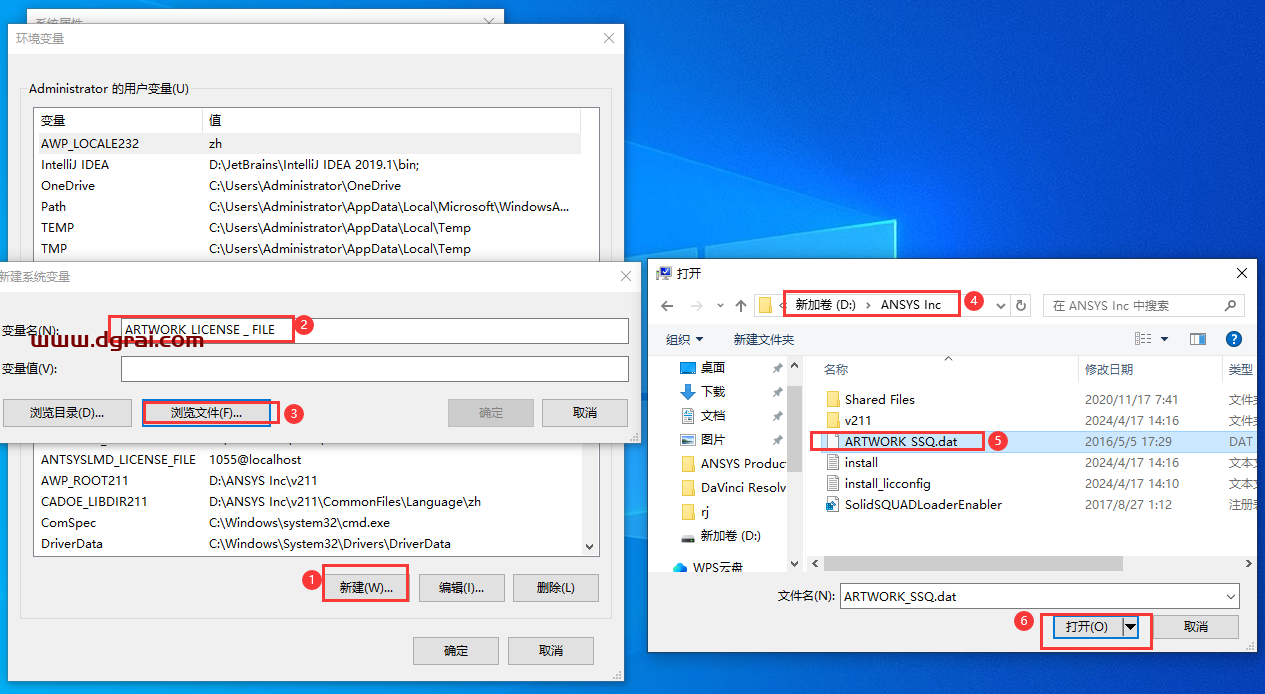Click 新加卷 (D:) in the address breadcrumb
The image size is (1265, 694).
tap(826, 305)
